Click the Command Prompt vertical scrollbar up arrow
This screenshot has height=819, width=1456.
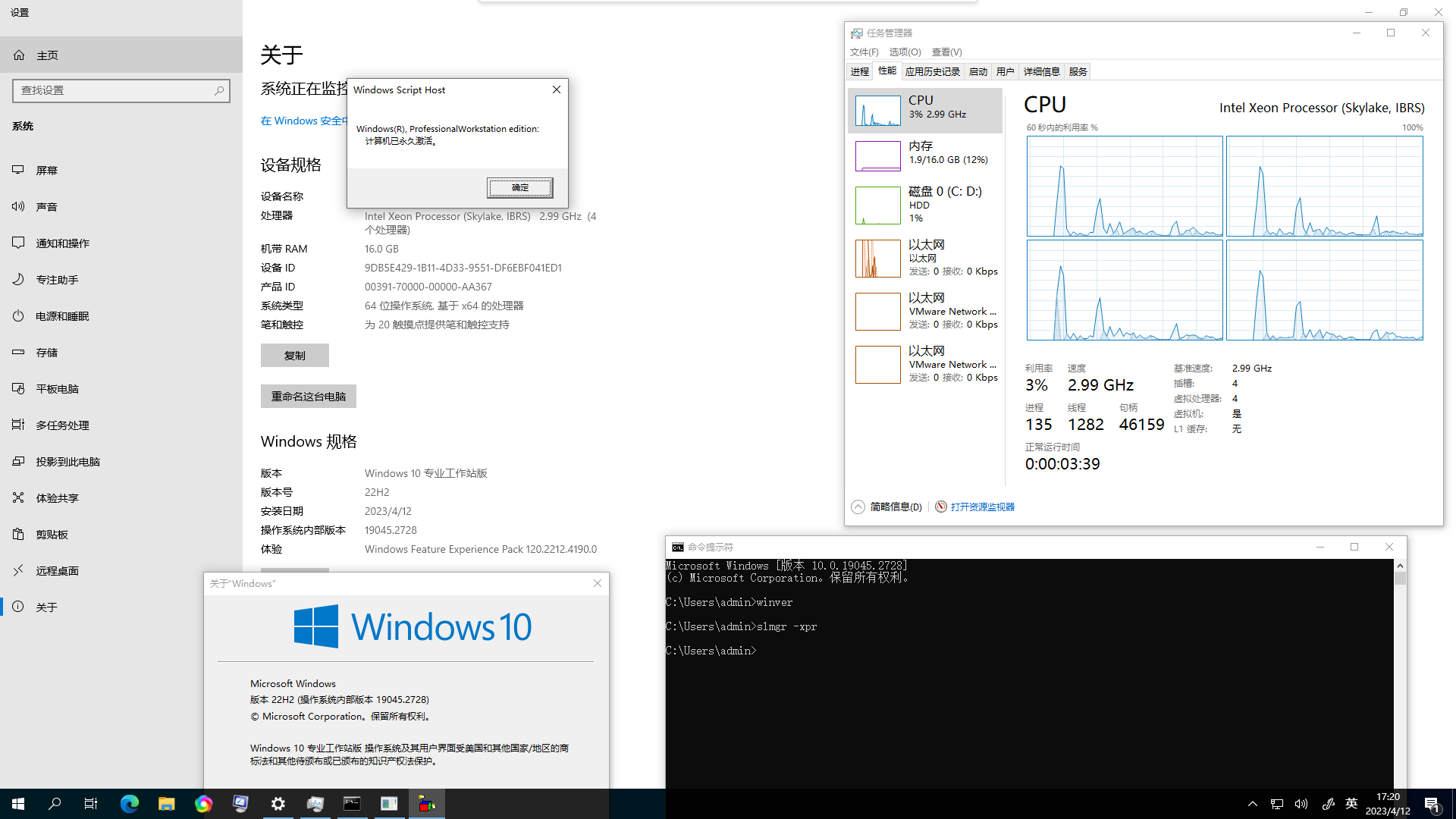coord(1400,566)
